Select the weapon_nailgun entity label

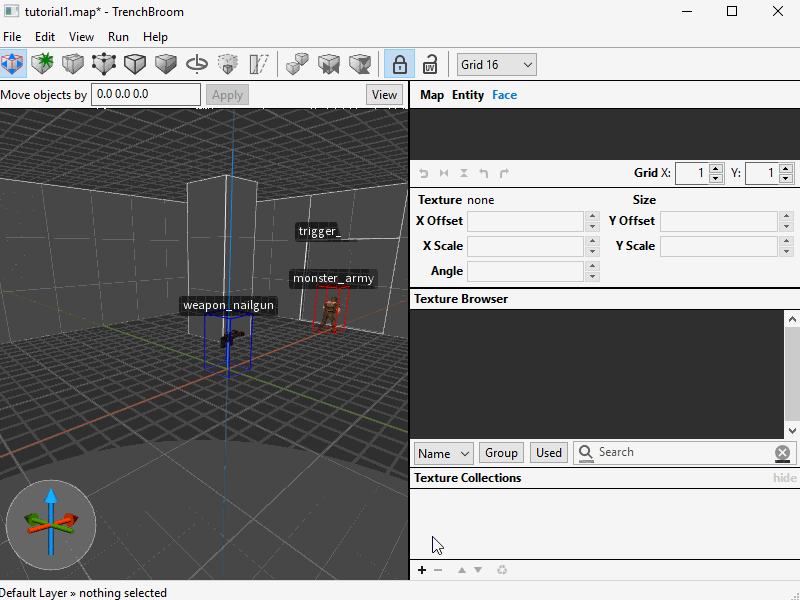pyautogui.click(x=229, y=306)
